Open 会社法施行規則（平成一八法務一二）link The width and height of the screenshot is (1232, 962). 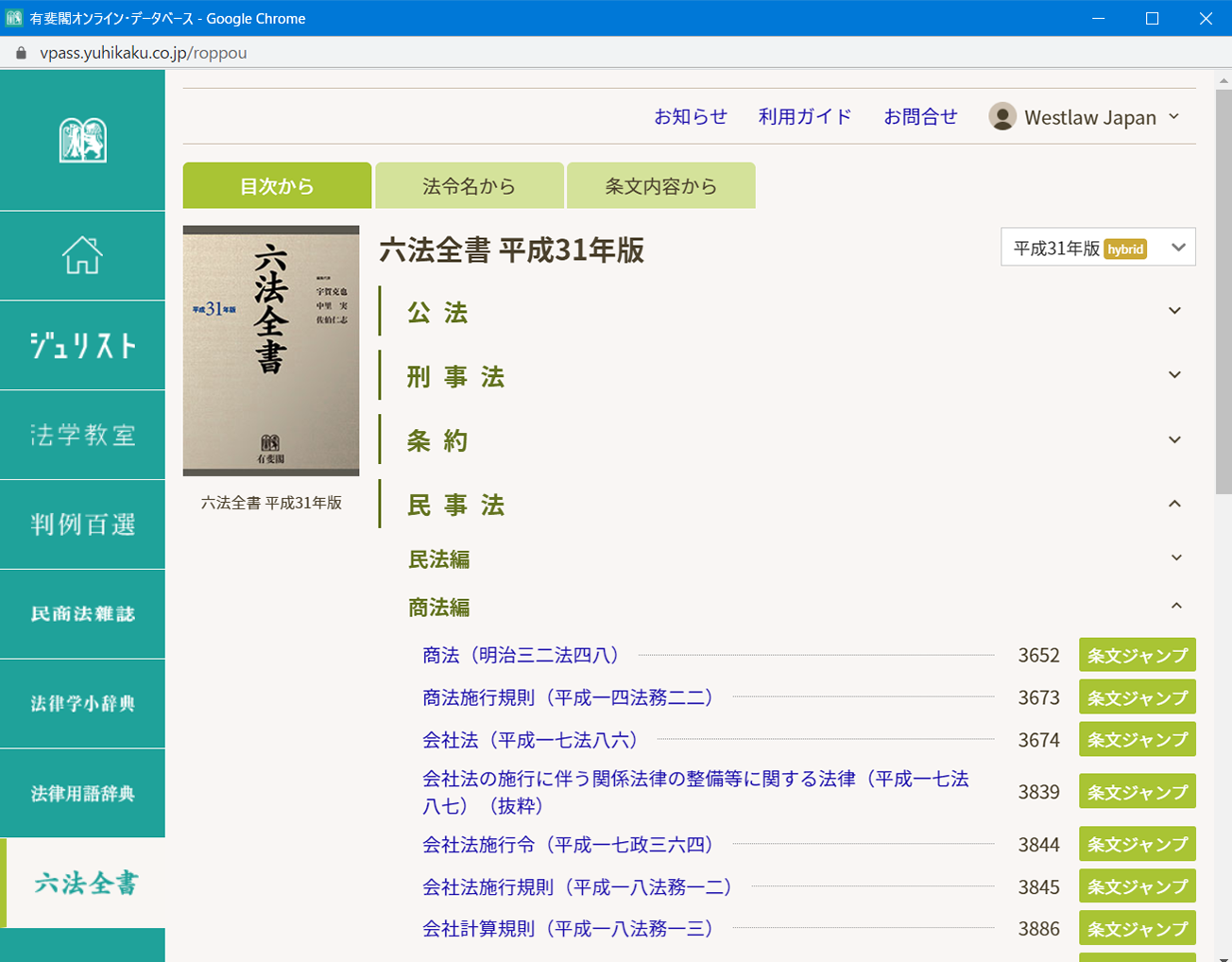tap(577, 887)
